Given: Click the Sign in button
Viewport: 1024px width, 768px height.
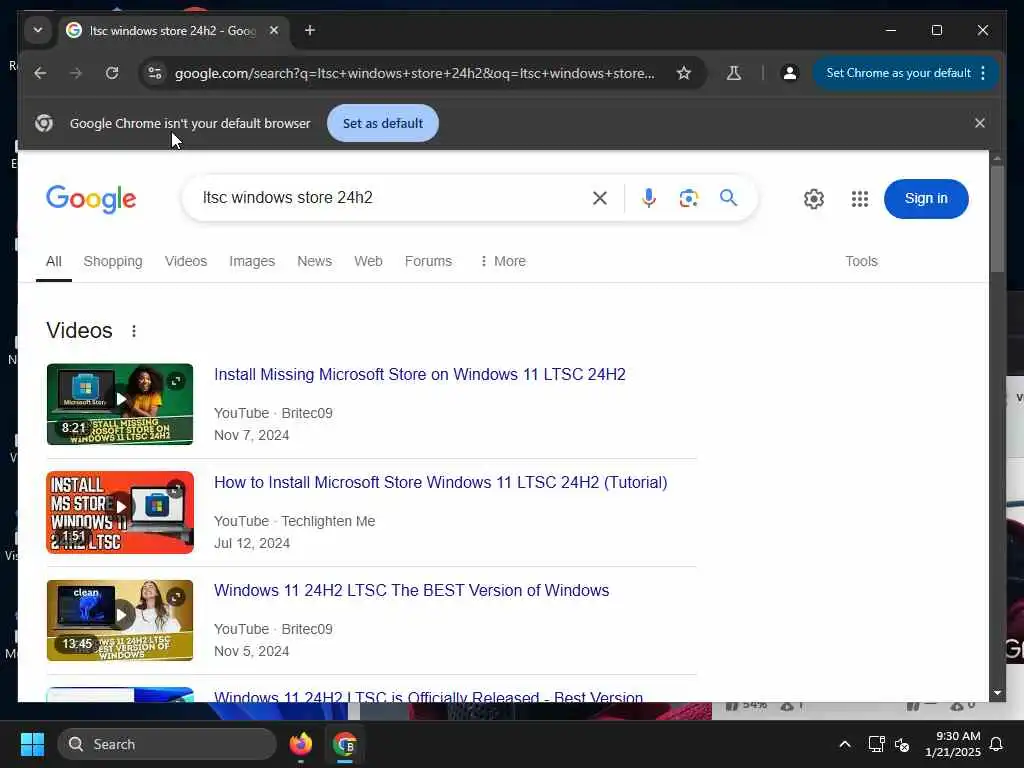Looking at the screenshot, I should 926,199.
